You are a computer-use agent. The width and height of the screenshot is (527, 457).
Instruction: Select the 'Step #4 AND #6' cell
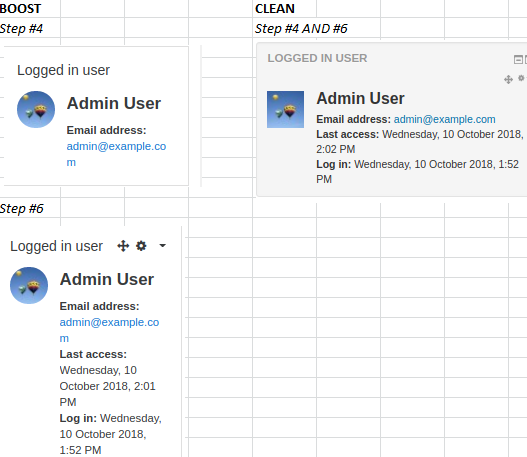click(301, 29)
